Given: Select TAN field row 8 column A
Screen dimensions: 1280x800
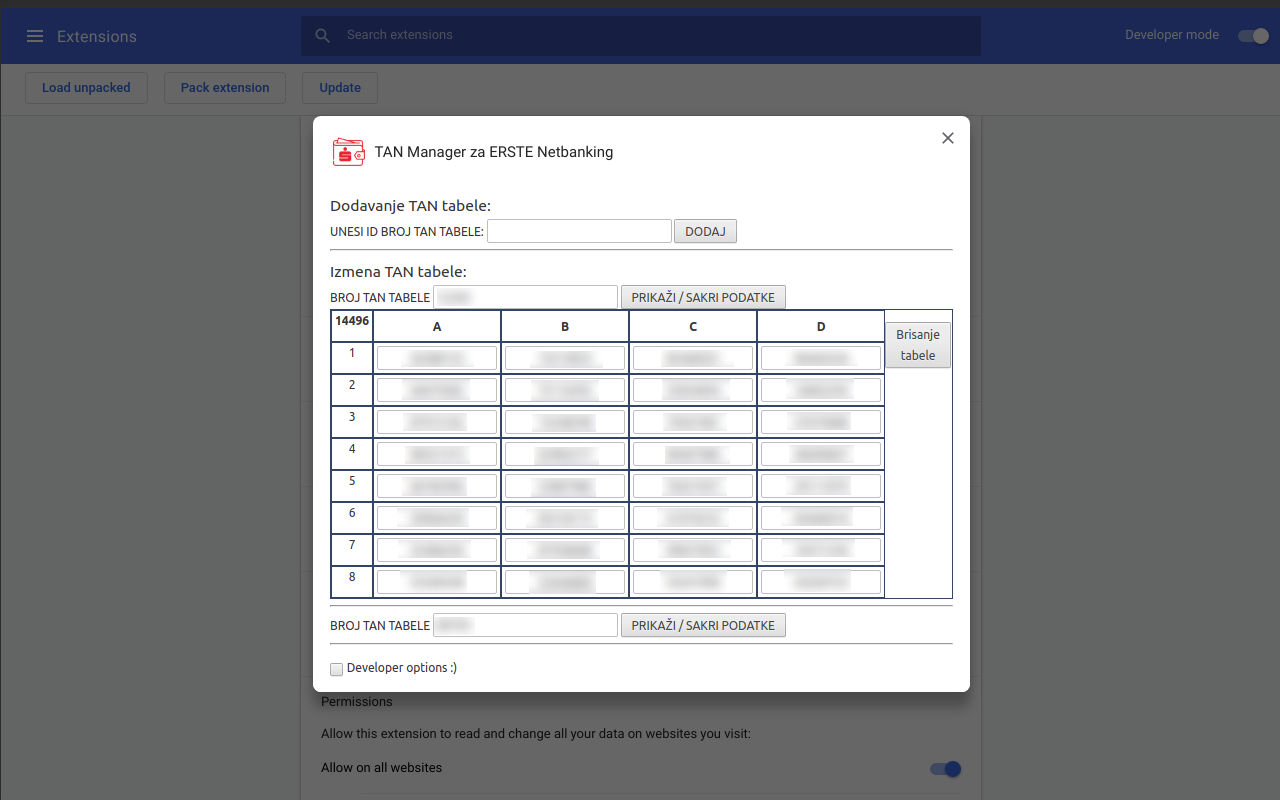Looking at the screenshot, I should tap(437, 582).
